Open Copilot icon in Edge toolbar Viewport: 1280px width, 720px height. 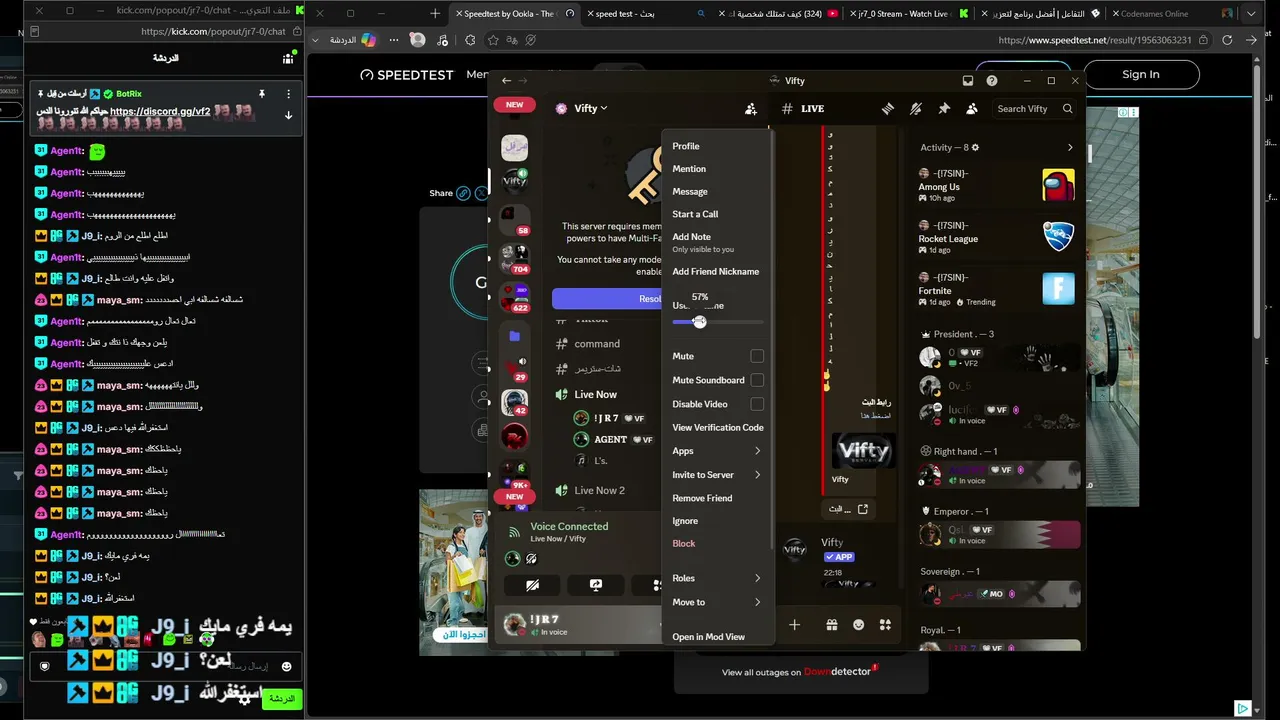[368, 40]
